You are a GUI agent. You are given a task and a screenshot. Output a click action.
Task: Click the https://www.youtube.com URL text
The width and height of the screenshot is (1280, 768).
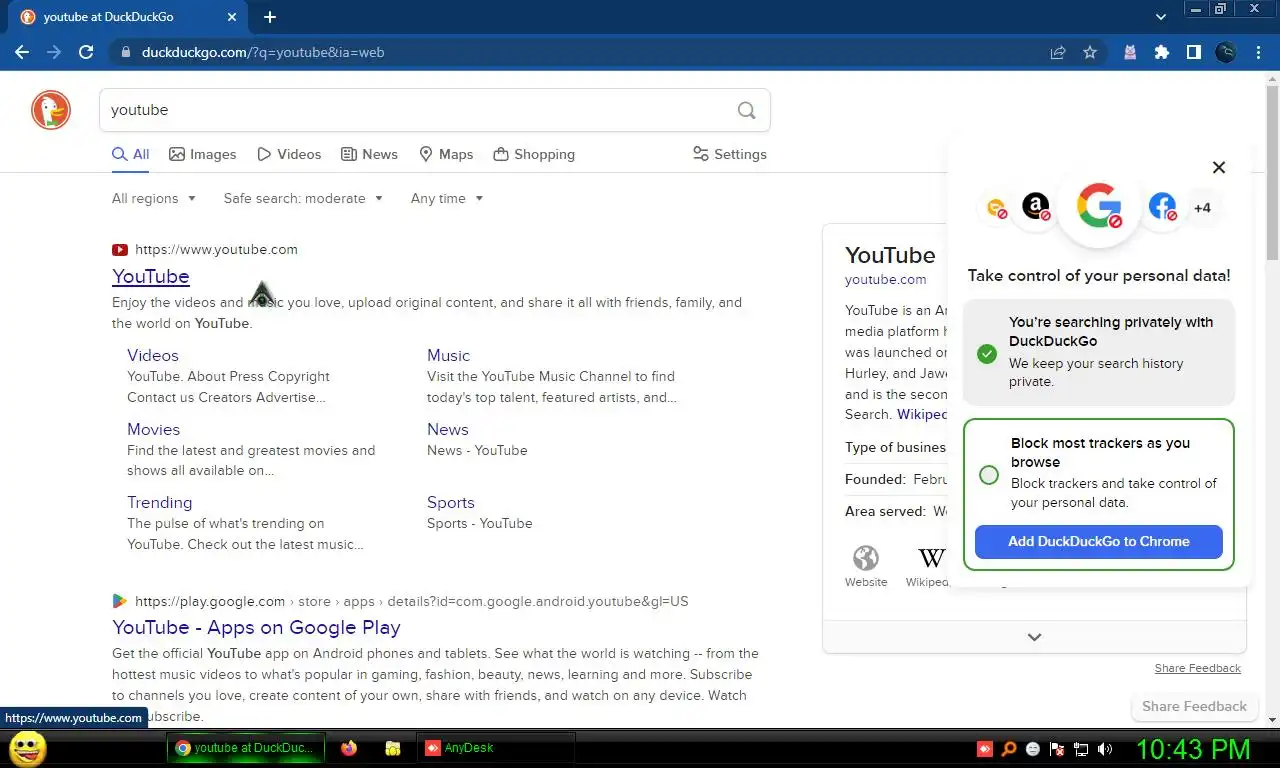[216, 250]
